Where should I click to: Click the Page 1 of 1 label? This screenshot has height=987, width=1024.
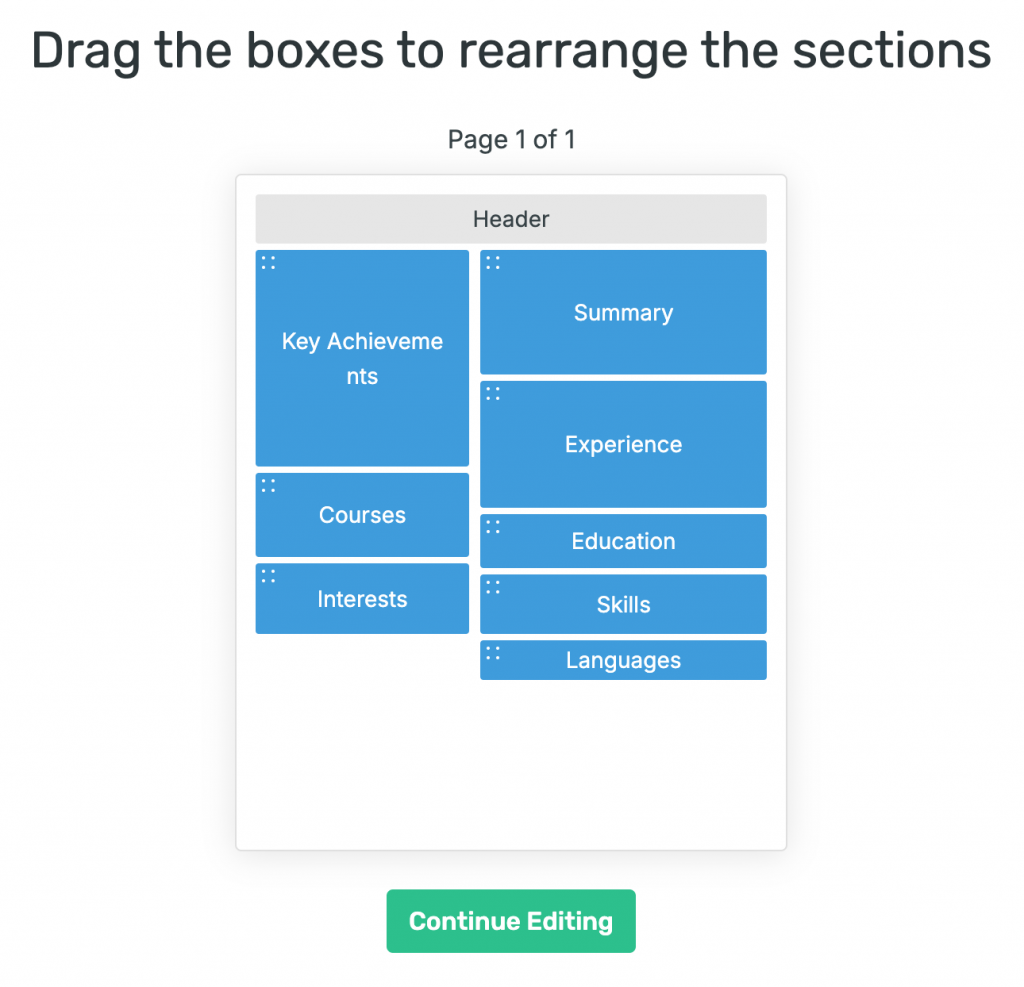tap(511, 139)
